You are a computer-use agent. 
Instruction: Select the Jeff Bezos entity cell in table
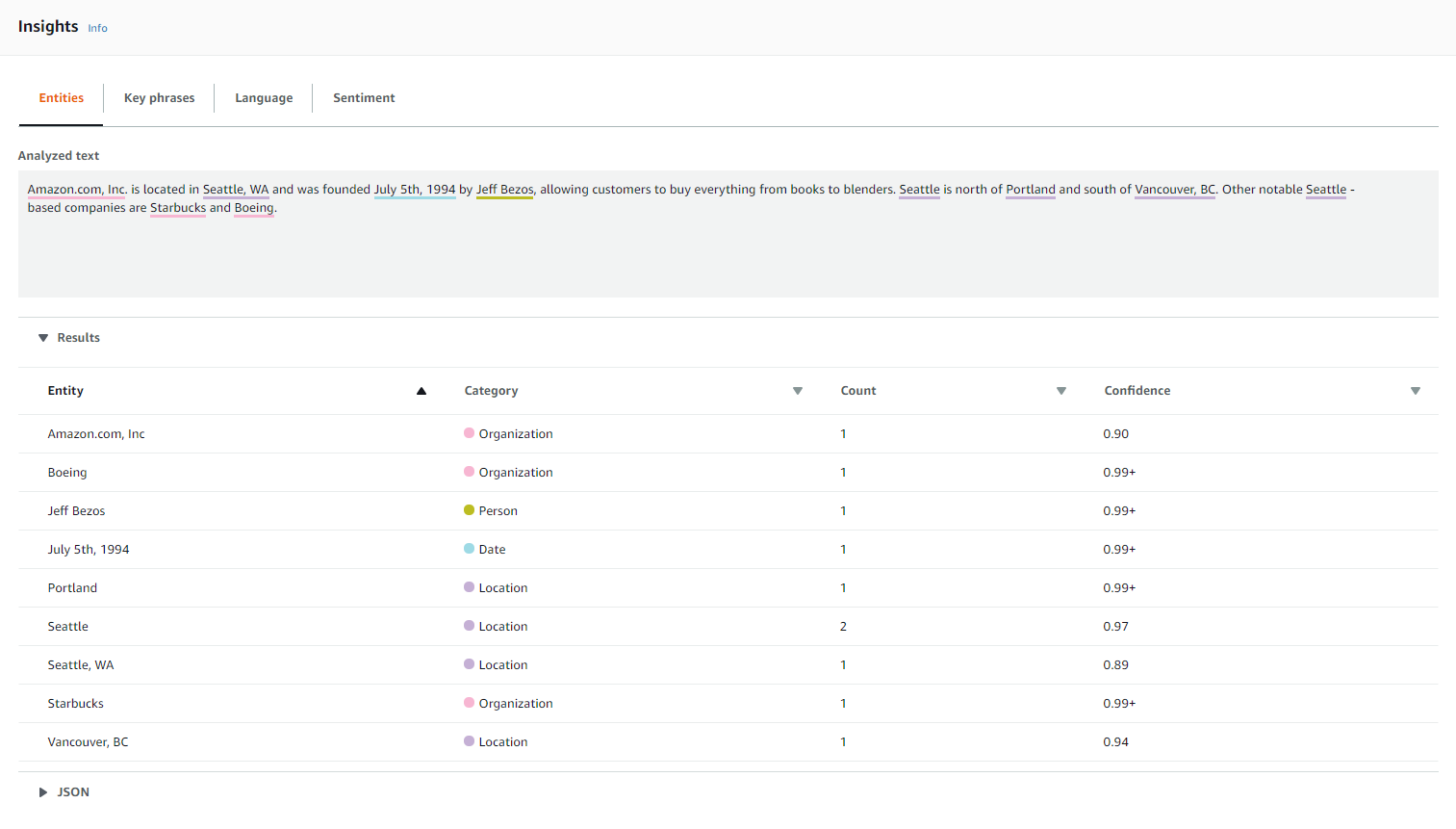(x=76, y=511)
